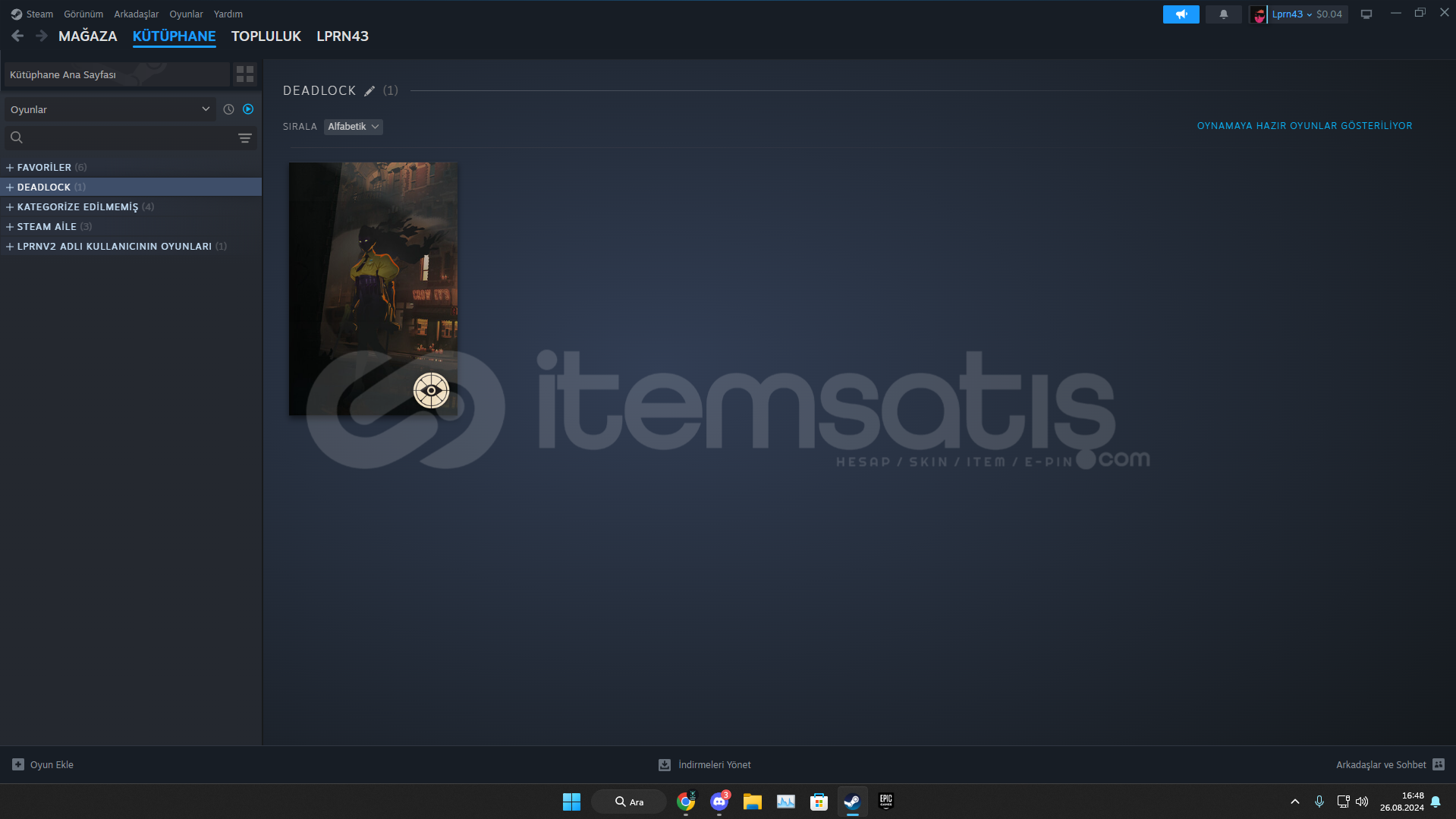Open Epic Games Launcher from taskbar
This screenshot has width=1456, height=819.
tap(885, 802)
